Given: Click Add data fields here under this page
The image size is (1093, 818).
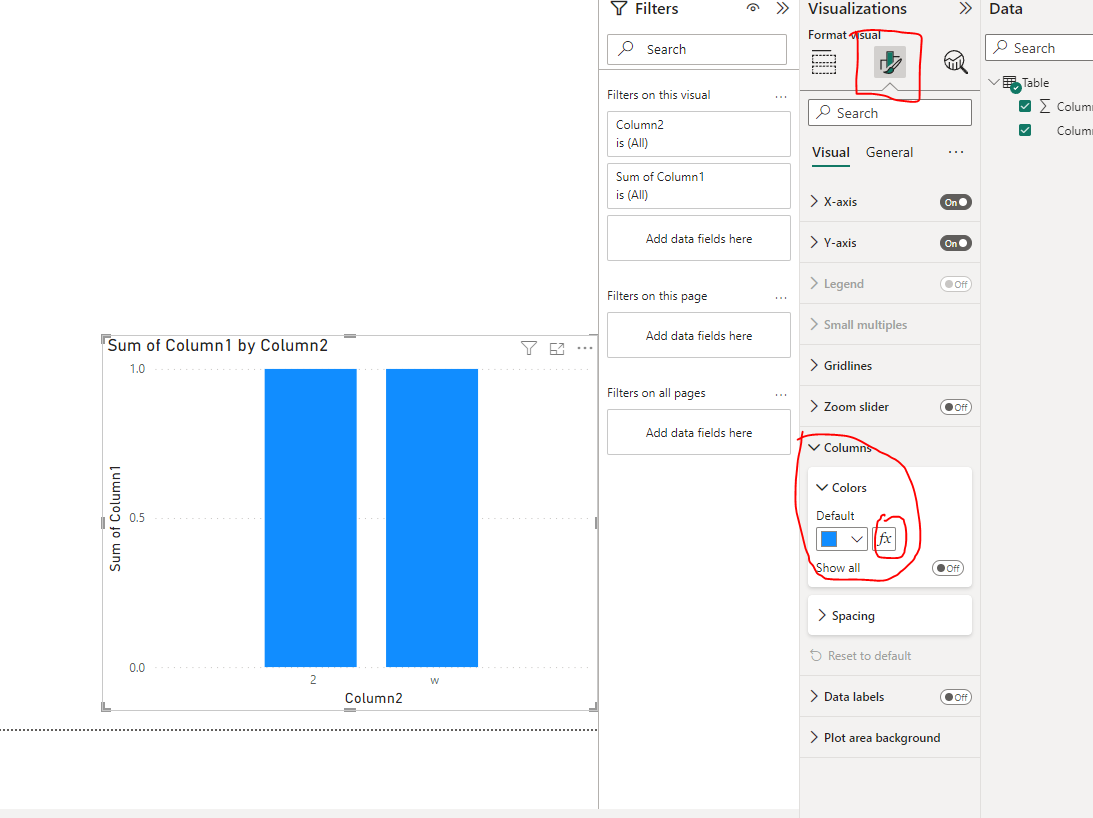Looking at the screenshot, I should point(698,335).
